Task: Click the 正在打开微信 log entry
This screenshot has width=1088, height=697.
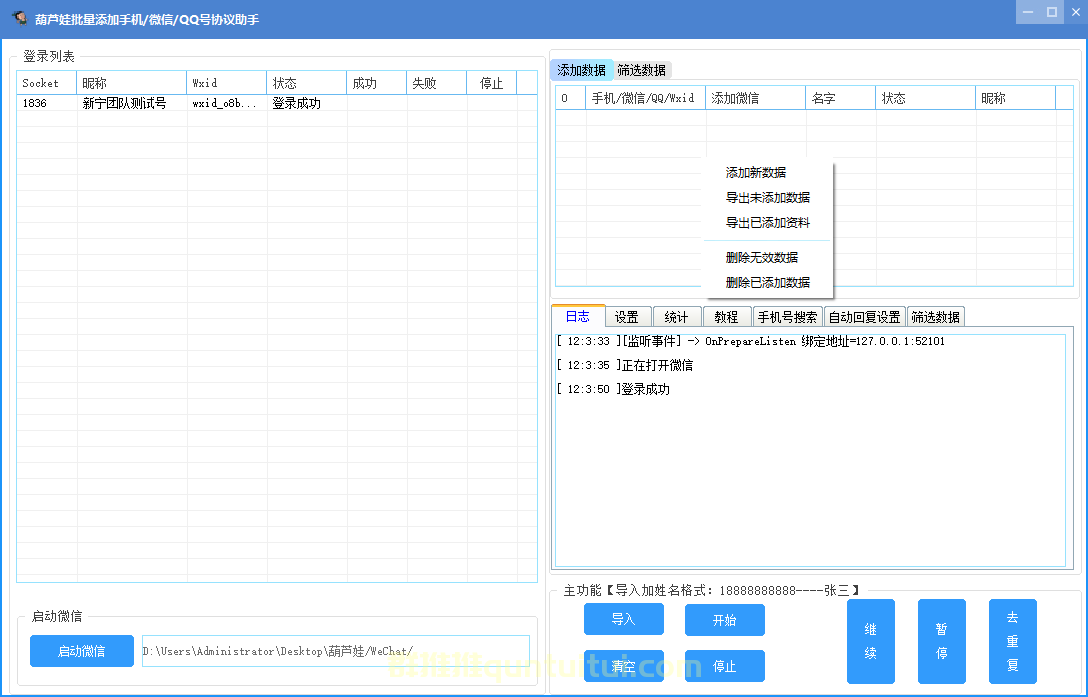Action: click(624, 365)
